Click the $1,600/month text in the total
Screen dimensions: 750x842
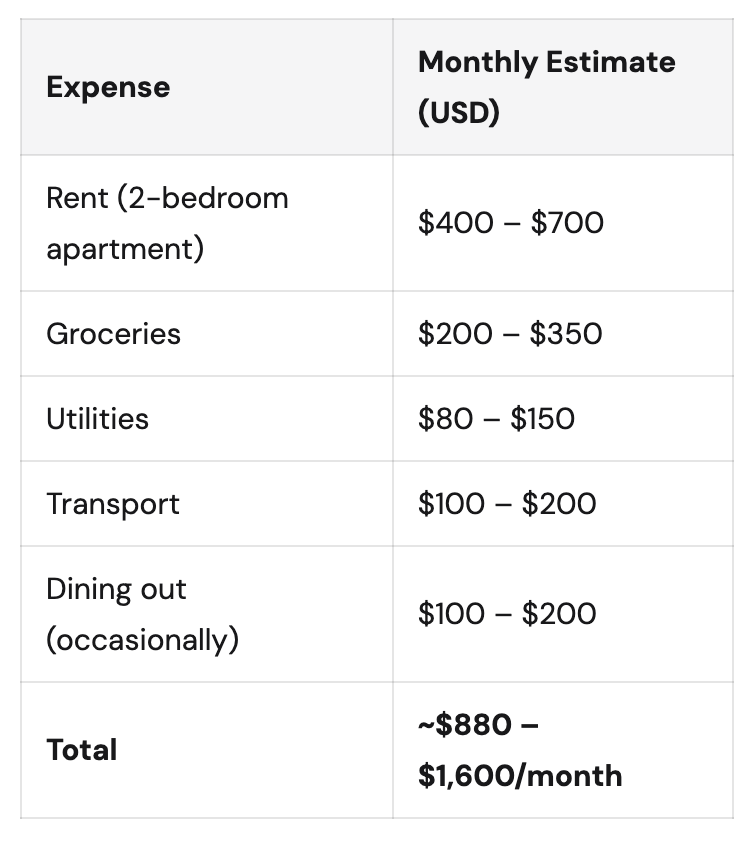520,776
